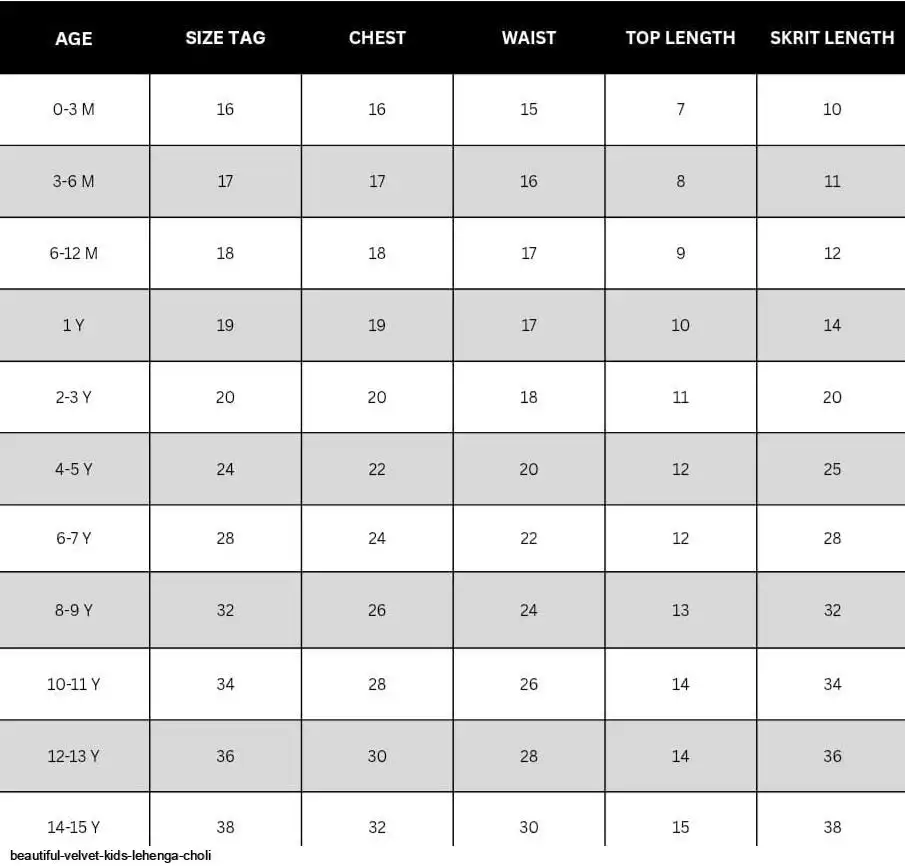Click the 6-7 Y age cell
Viewport: 905px width, 866px height.
[x=74, y=538]
